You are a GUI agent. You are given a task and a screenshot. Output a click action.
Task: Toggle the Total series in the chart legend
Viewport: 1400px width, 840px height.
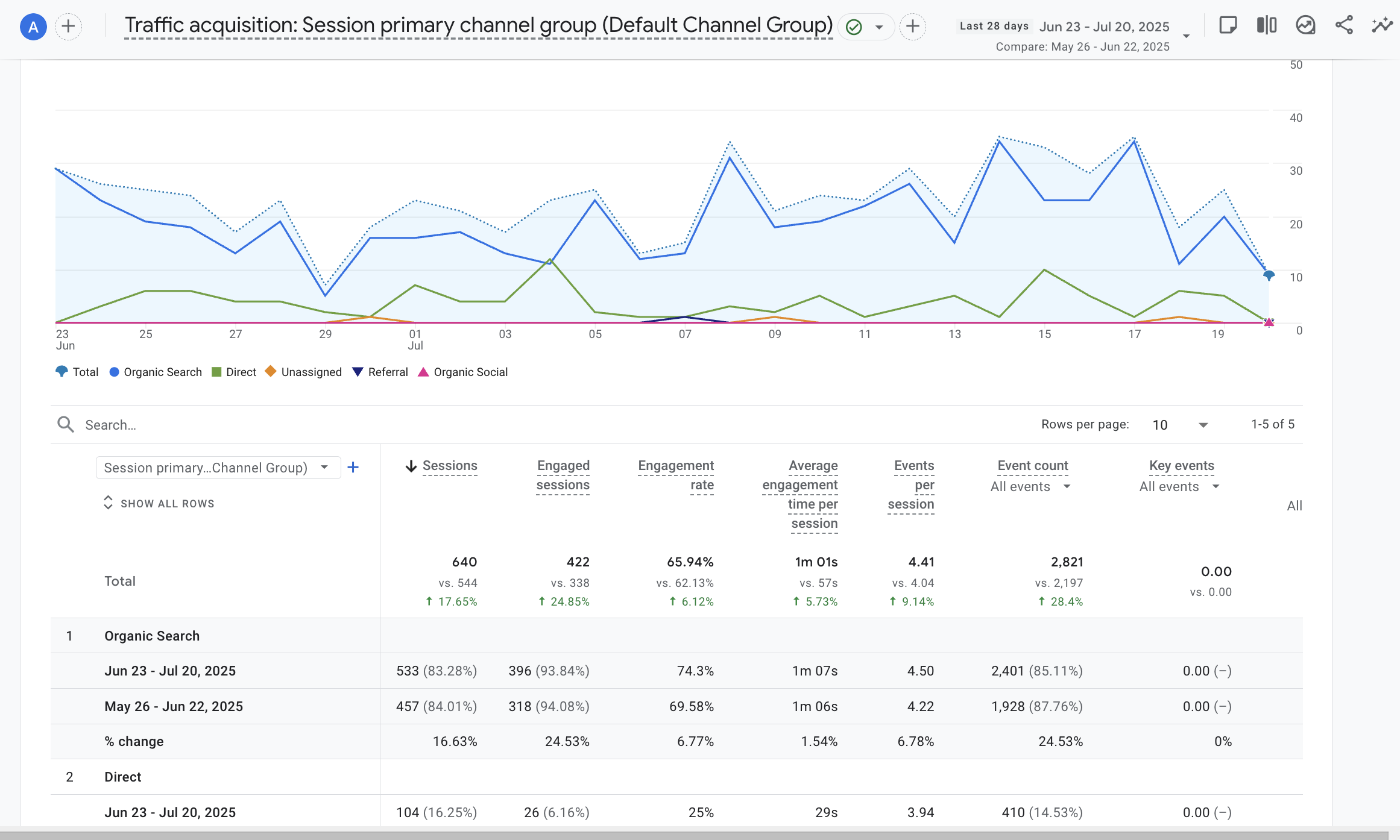pyautogui.click(x=77, y=372)
